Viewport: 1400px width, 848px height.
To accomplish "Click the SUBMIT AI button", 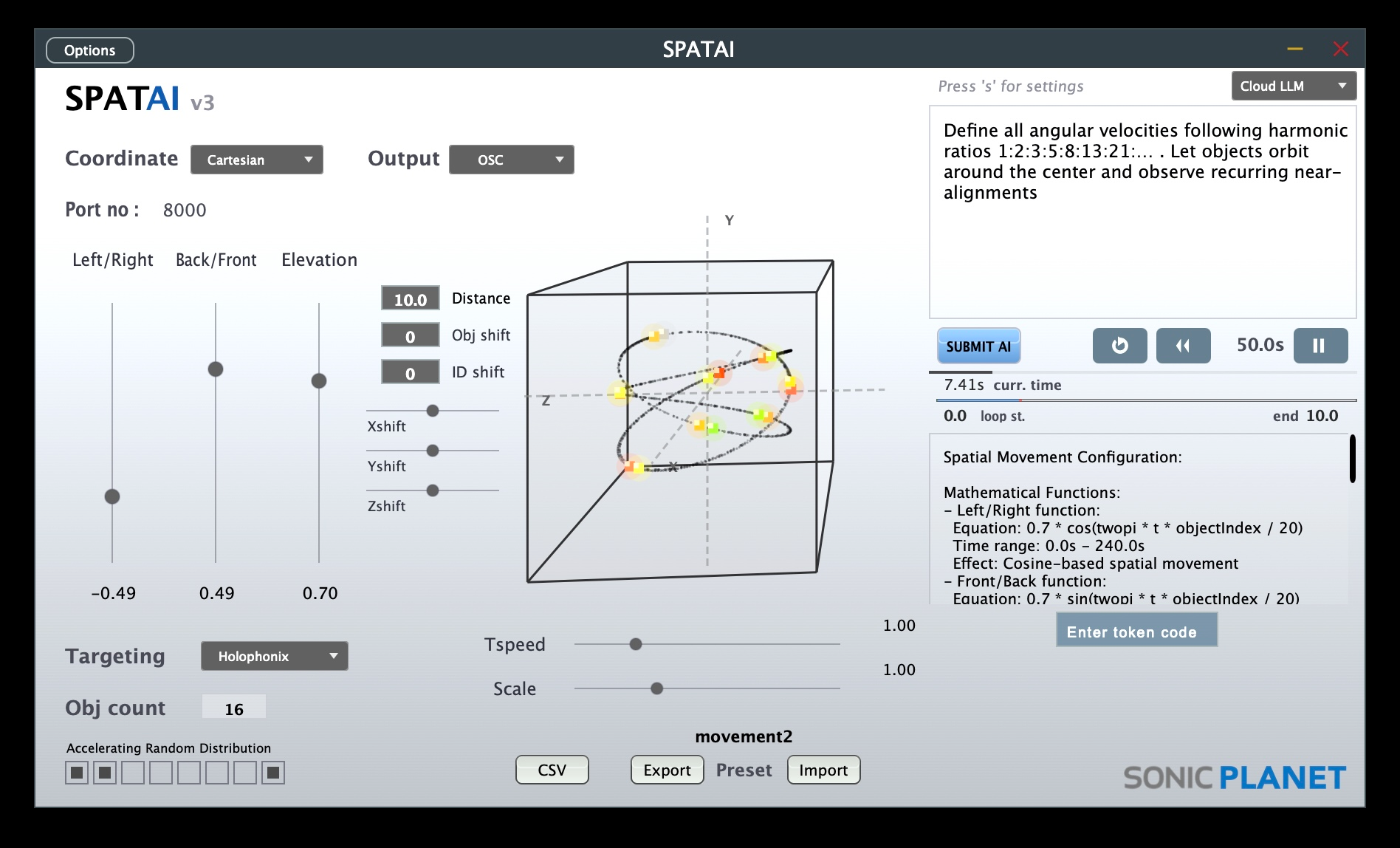I will [979, 346].
